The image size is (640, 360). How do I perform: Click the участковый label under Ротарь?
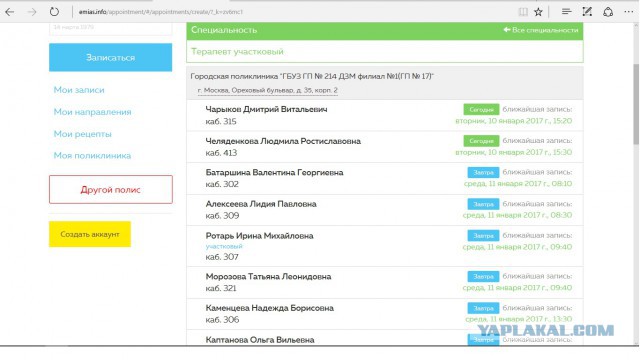tap(224, 246)
